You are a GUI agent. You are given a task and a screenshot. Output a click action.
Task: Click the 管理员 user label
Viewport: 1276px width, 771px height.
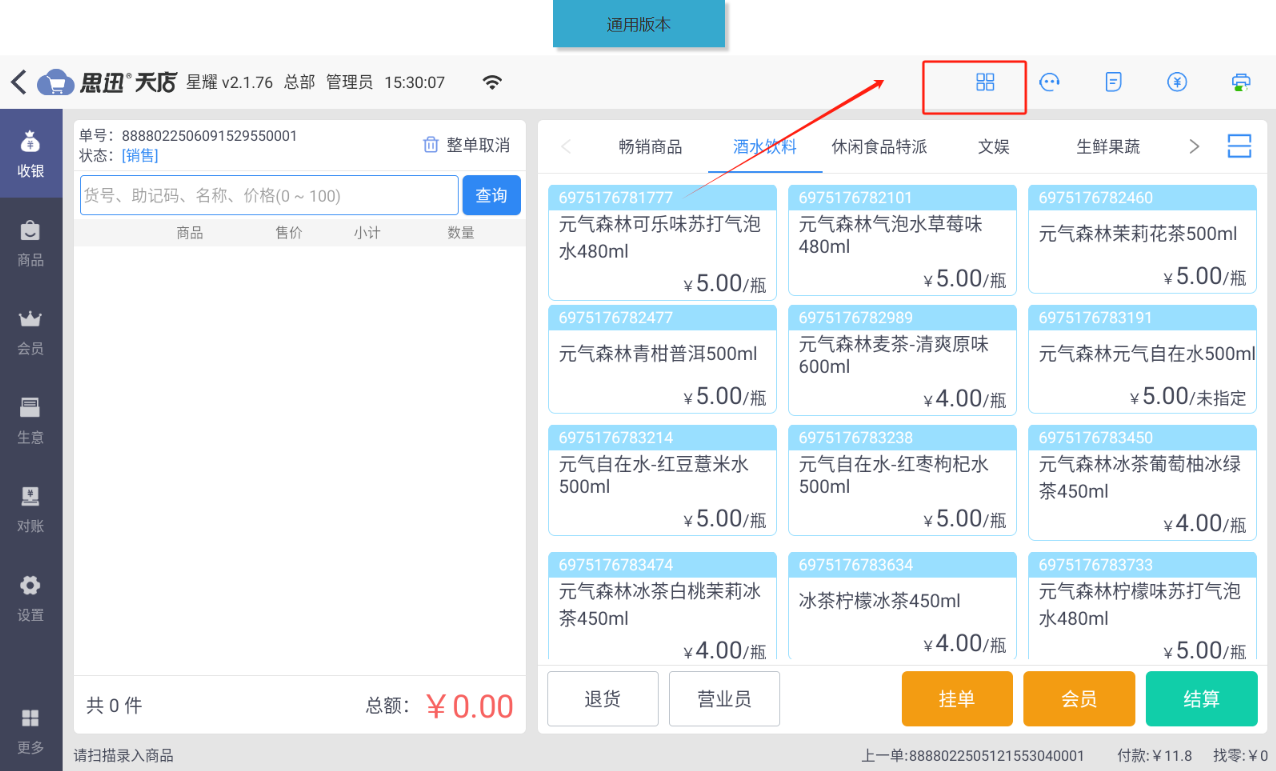tap(349, 82)
